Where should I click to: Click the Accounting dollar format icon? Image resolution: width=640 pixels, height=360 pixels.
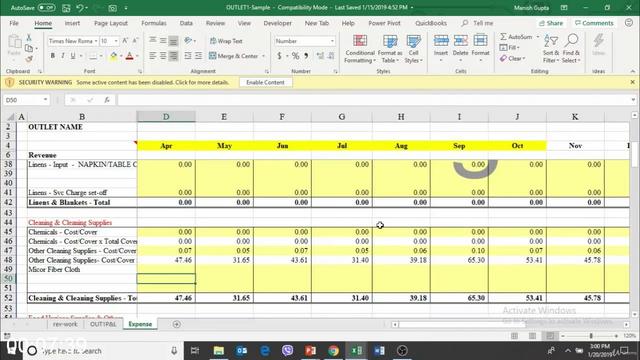280,56
